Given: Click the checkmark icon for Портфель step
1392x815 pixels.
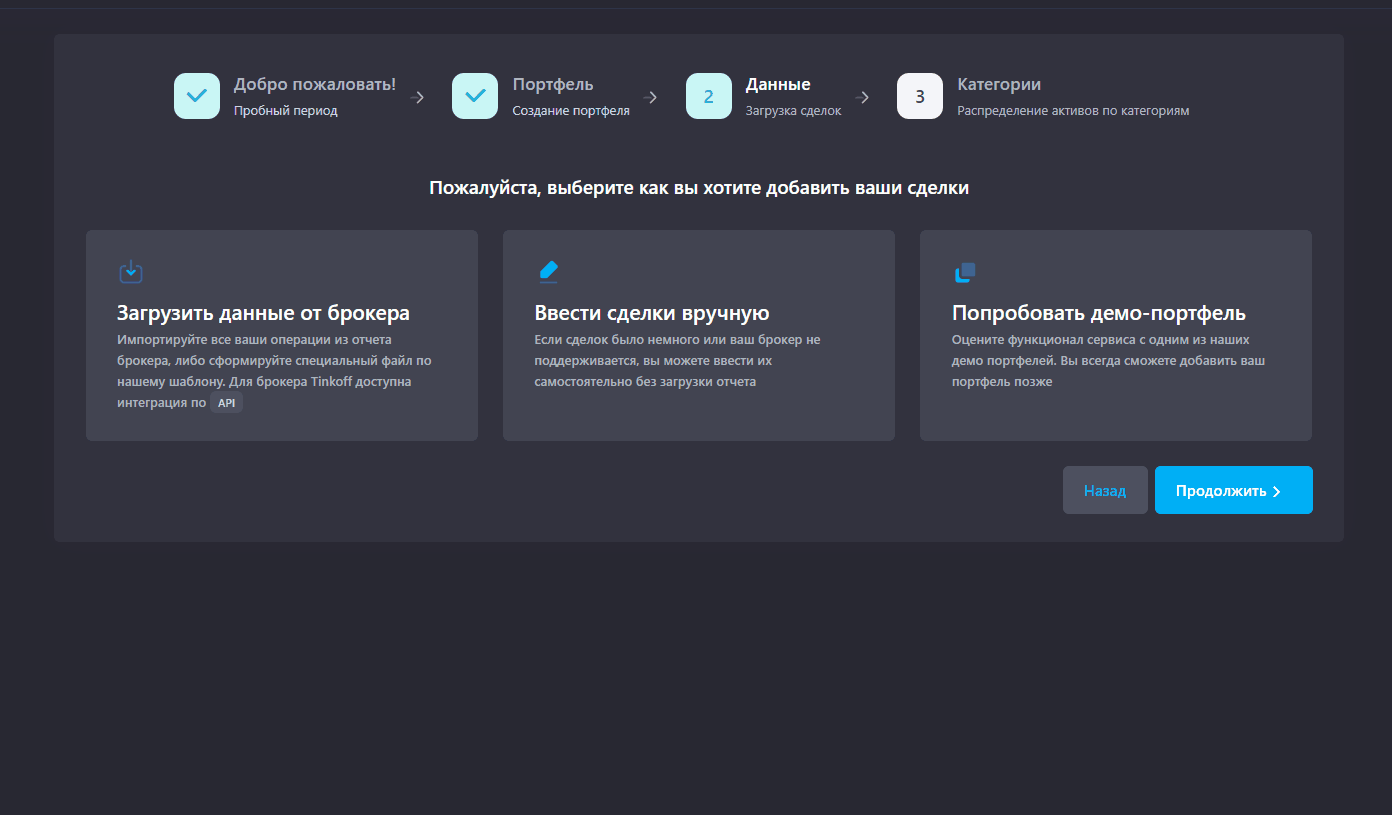Looking at the screenshot, I should (475, 96).
